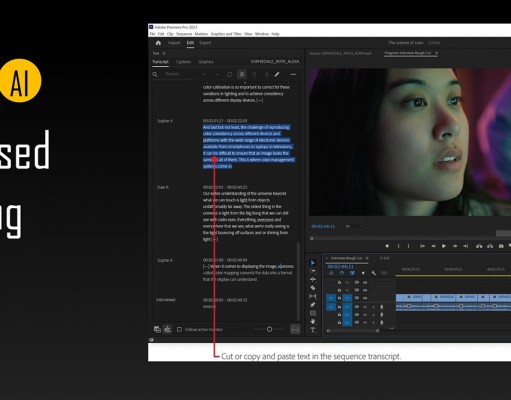Open the Markers menu
Viewport: 511px width, 400px height.
click(201, 34)
